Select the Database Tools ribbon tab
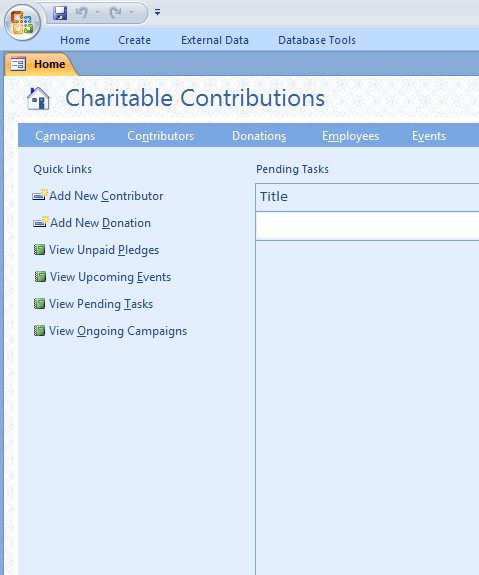Viewport: 479px width, 575px height. click(317, 40)
